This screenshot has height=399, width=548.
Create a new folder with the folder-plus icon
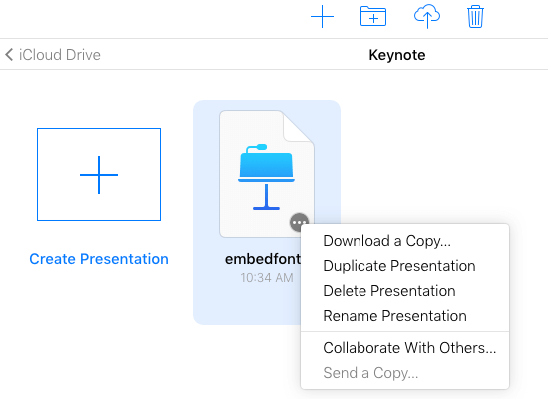tap(373, 16)
